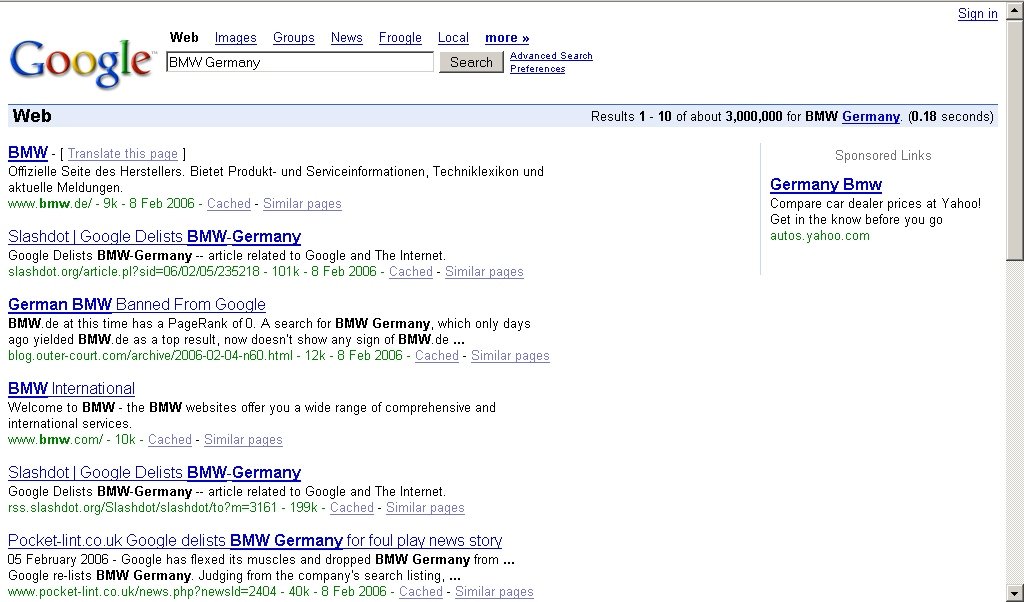This screenshot has height=602, width=1024.
Task: Click the Web heading in results bar
Action: tap(32, 116)
